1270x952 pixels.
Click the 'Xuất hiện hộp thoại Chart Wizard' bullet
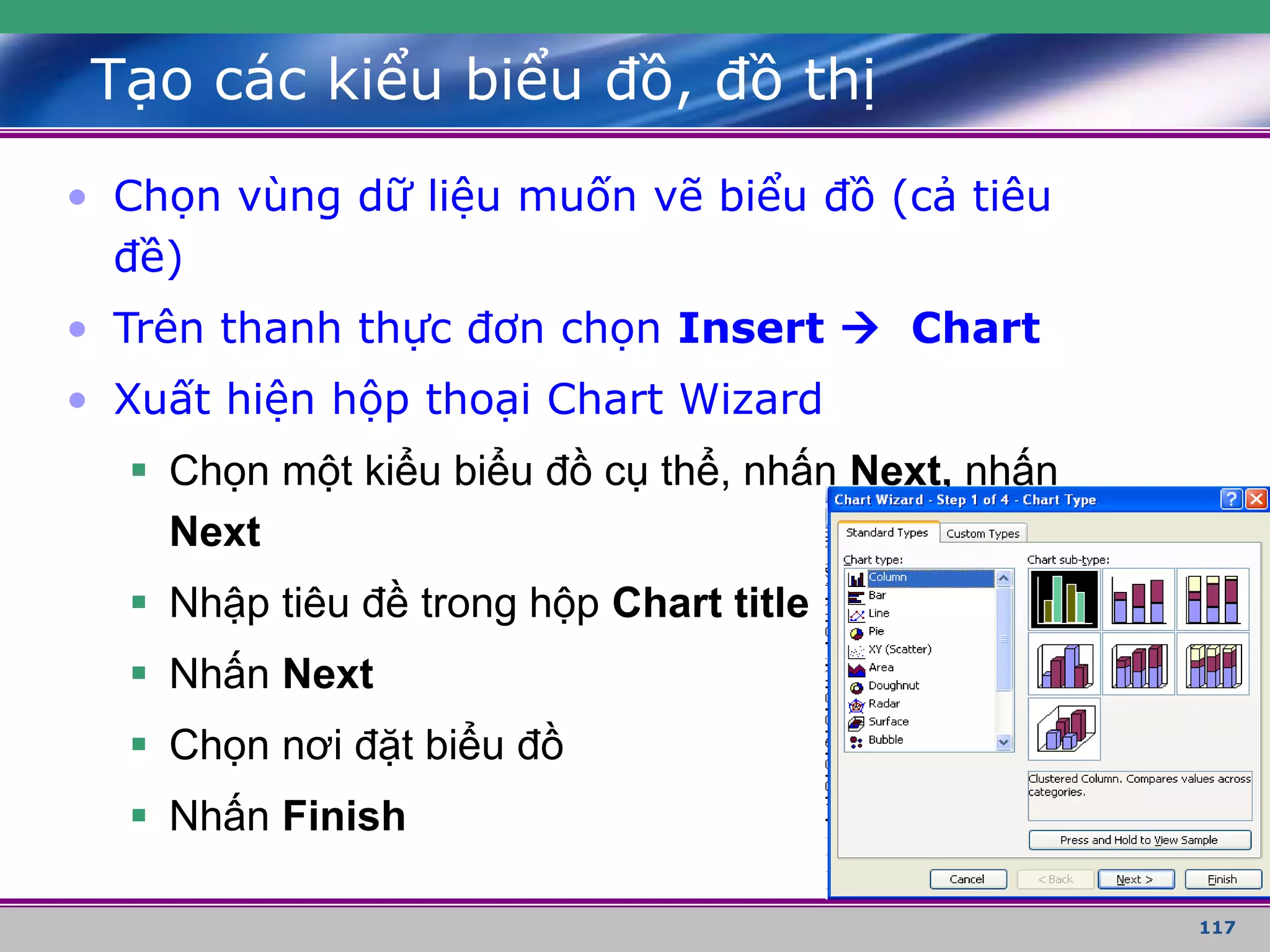pos(468,400)
